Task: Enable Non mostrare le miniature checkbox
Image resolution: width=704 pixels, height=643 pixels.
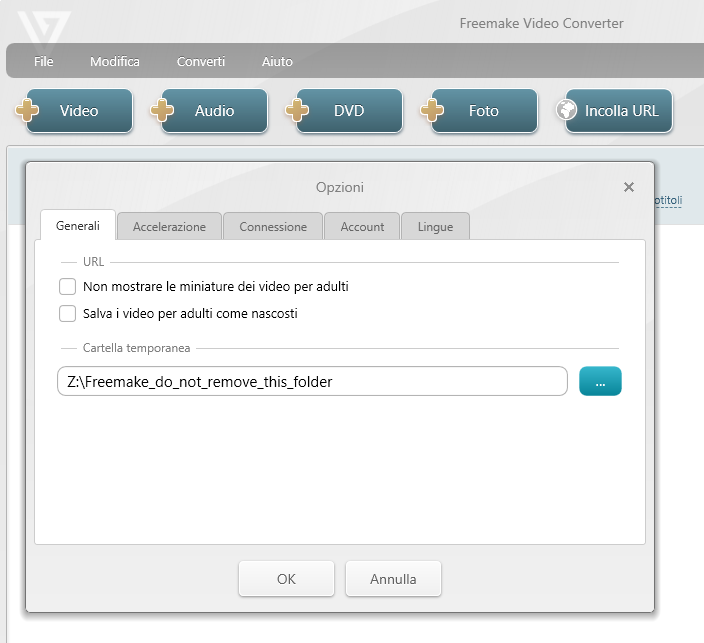Action: coord(67,286)
